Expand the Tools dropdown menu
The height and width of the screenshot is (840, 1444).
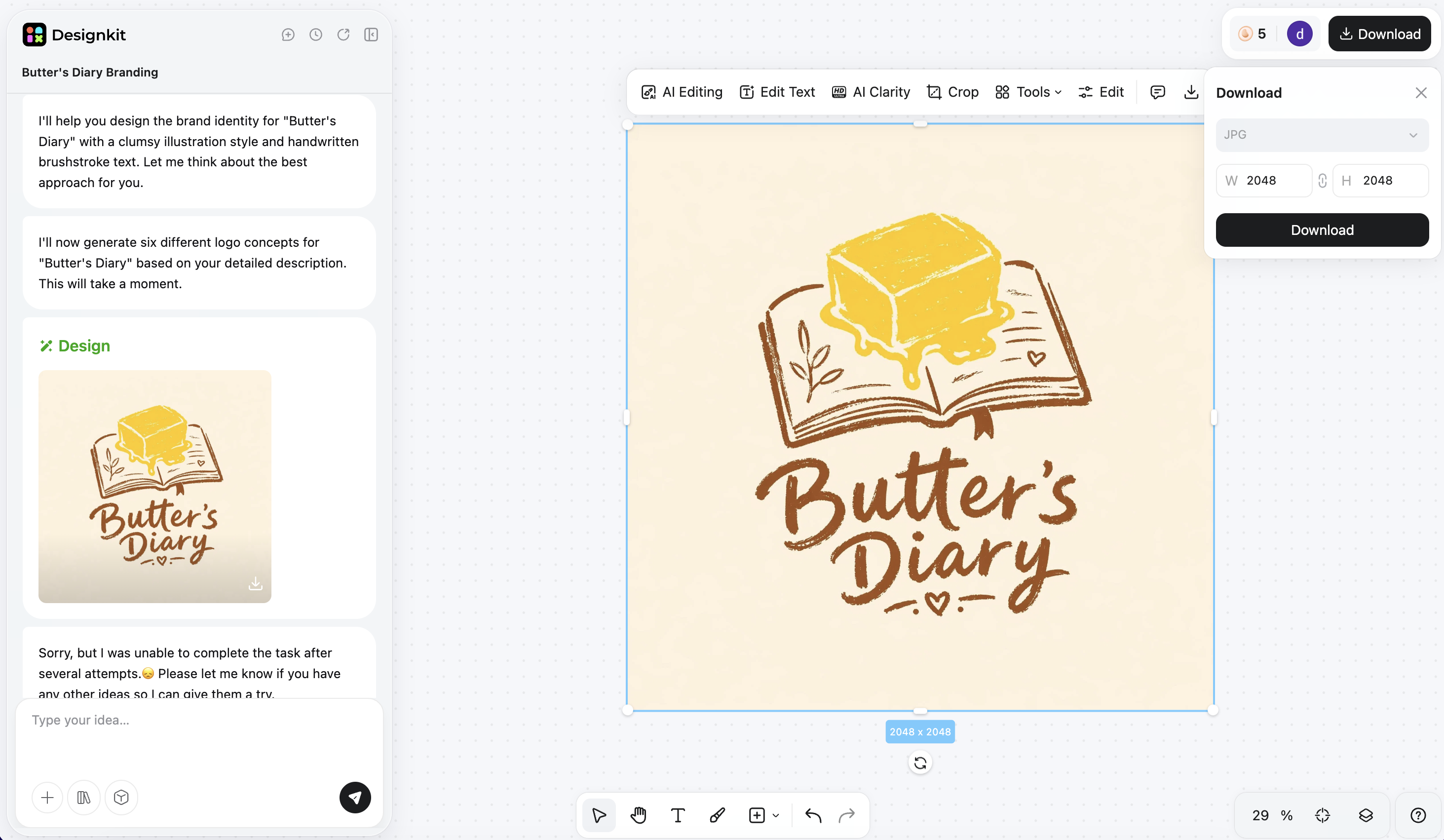tap(1028, 92)
